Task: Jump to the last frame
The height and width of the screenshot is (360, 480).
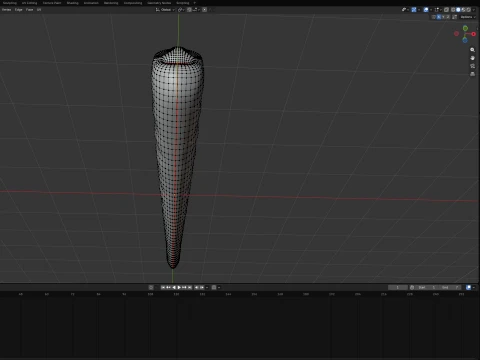Action: pyautogui.click(x=189, y=287)
